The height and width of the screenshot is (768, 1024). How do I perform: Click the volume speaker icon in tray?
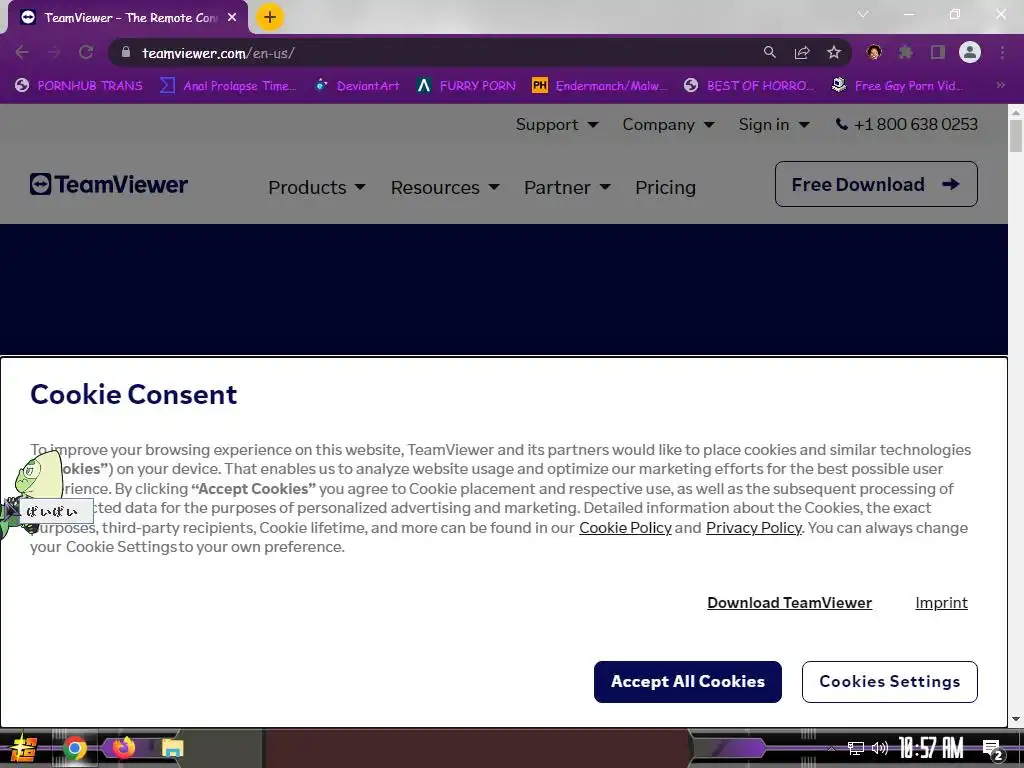point(880,748)
